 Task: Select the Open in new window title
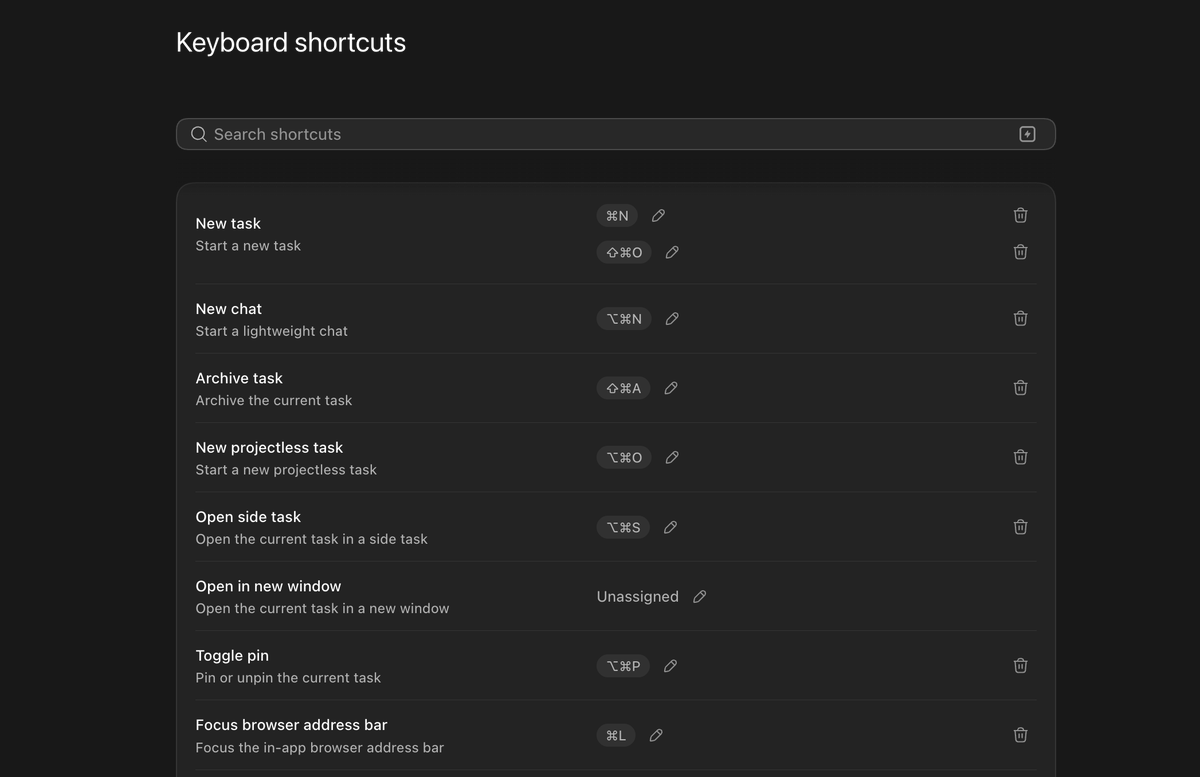coord(268,586)
